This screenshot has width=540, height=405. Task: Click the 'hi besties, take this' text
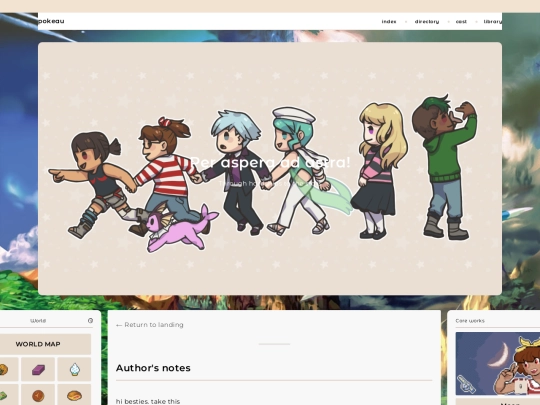pos(148,401)
